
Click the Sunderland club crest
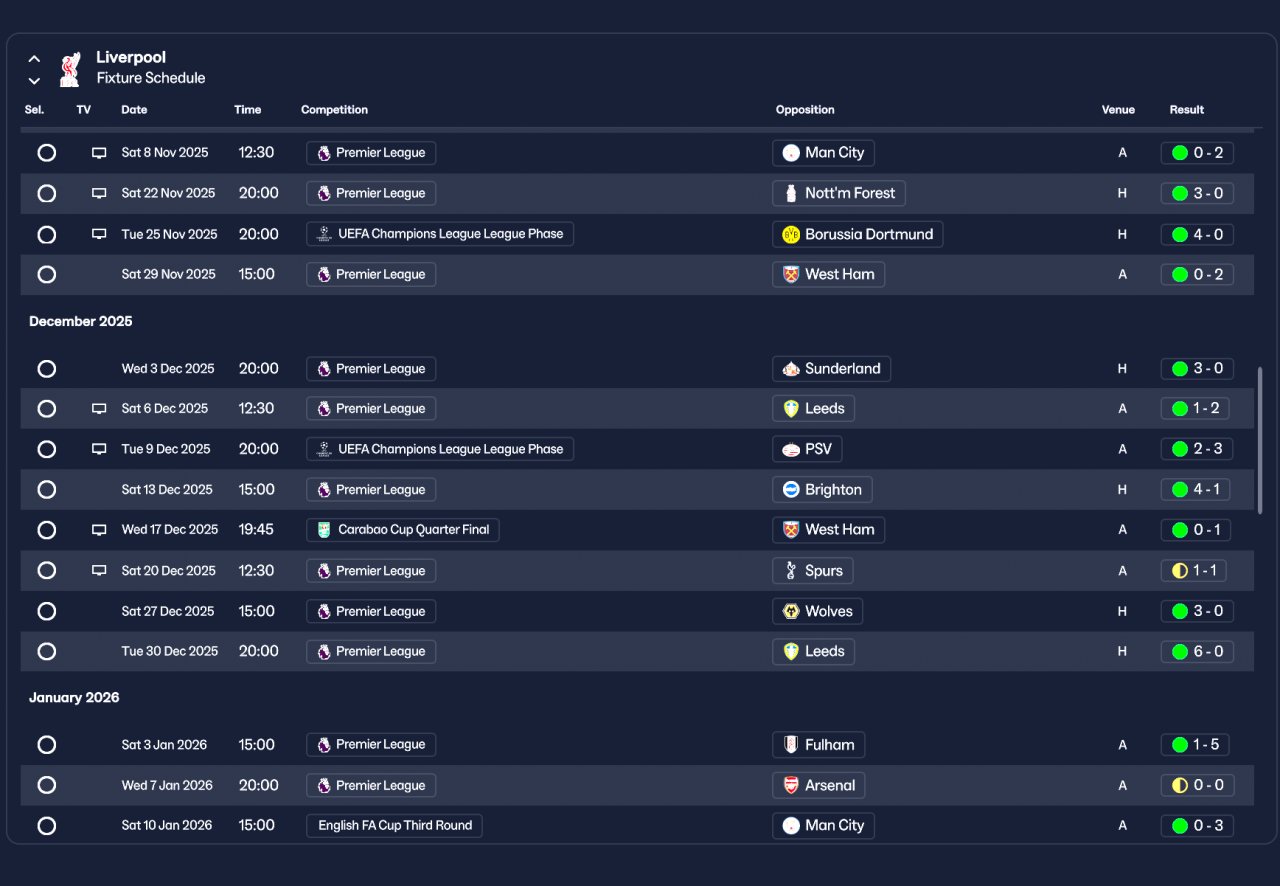tap(791, 368)
